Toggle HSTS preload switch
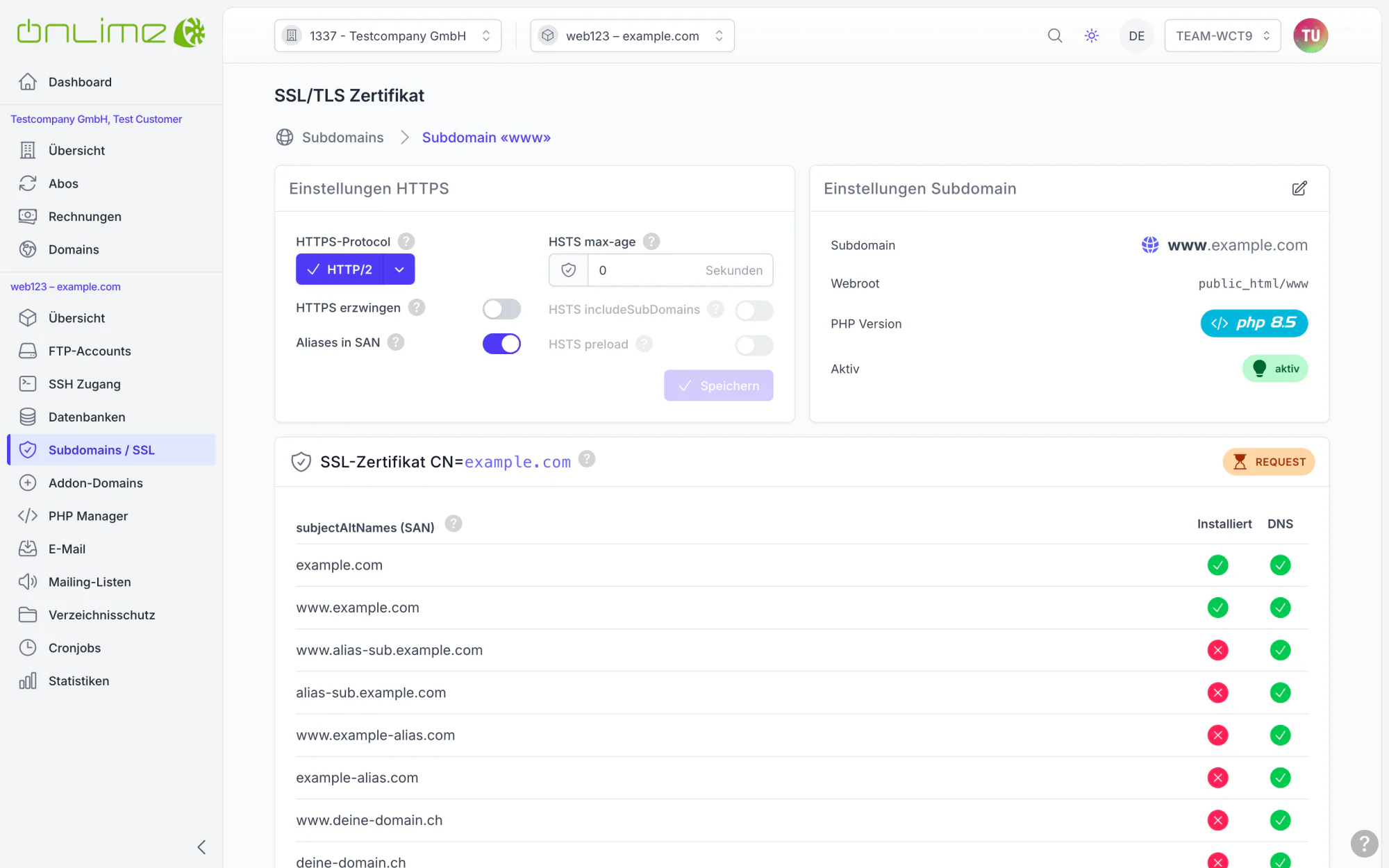Screen dimensions: 1389x868 click(754, 345)
